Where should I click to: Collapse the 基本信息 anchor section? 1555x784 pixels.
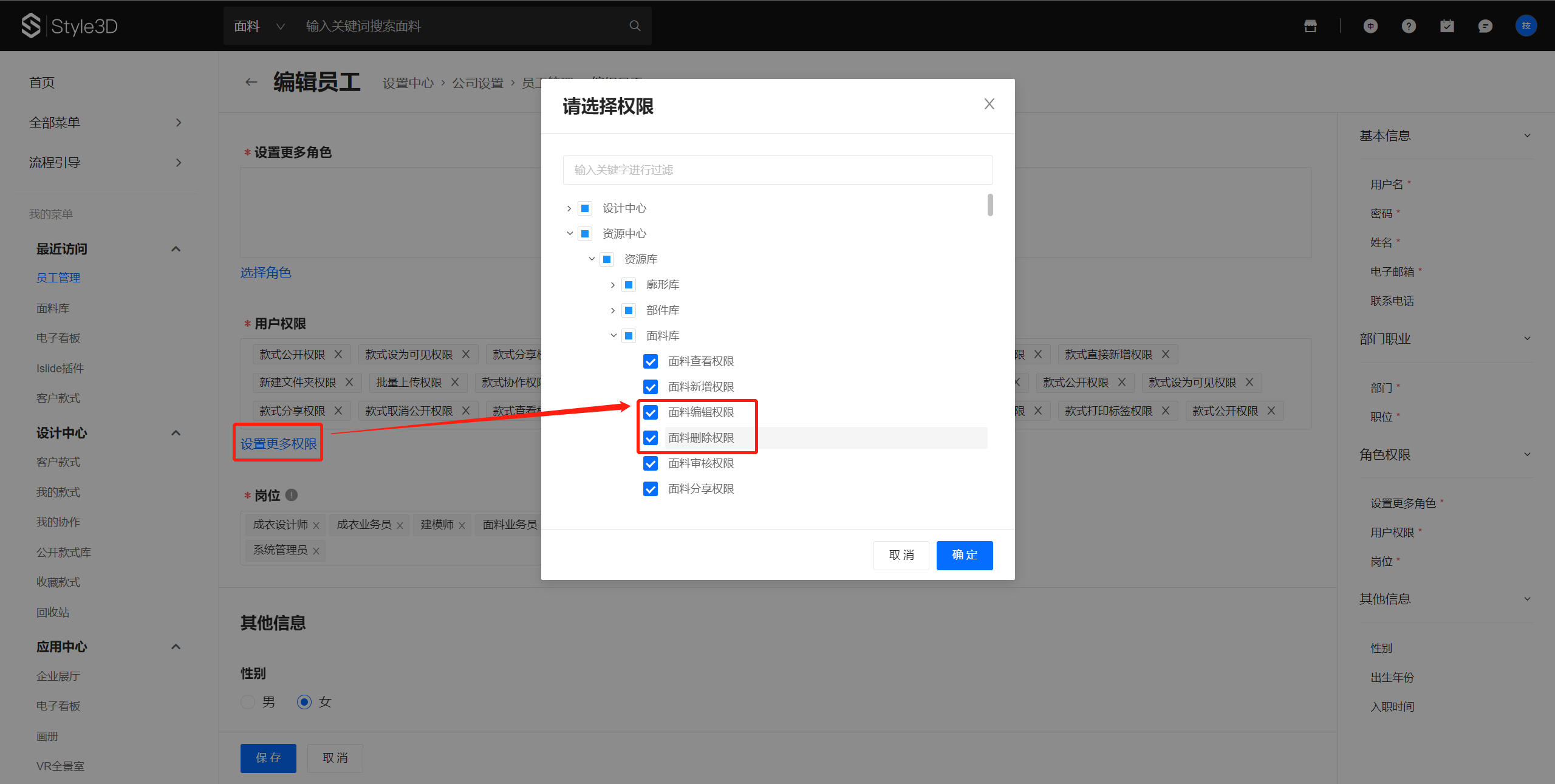pyautogui.click(x=1527, y=135)
